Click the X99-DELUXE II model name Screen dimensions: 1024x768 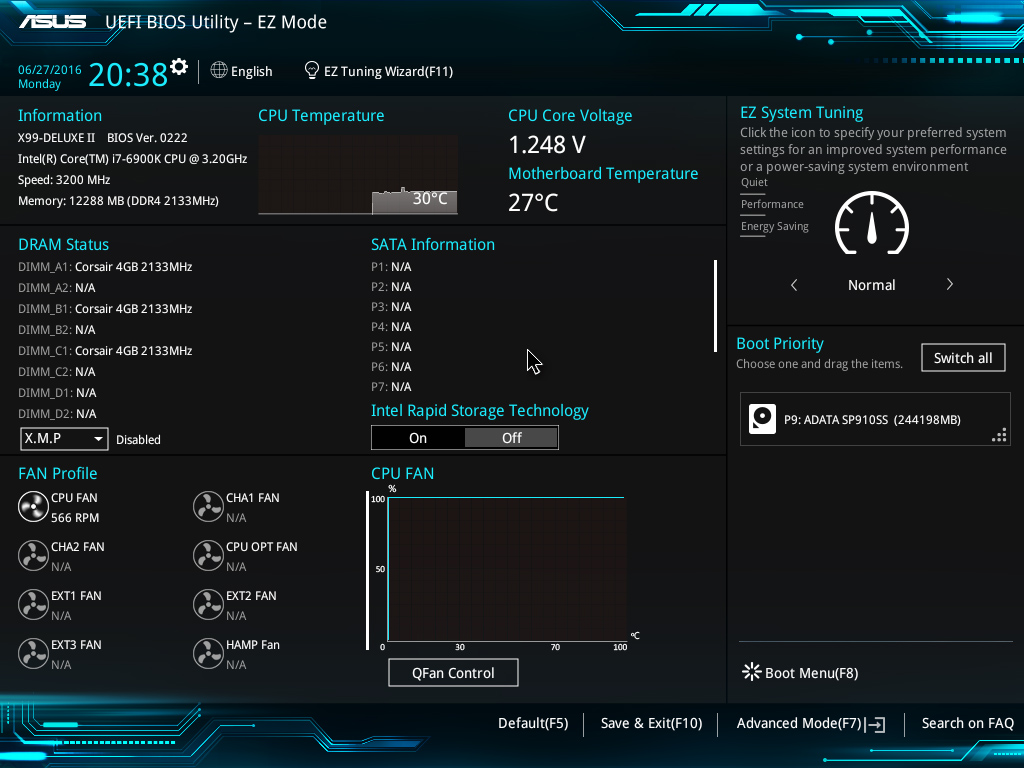pos(56,138)
